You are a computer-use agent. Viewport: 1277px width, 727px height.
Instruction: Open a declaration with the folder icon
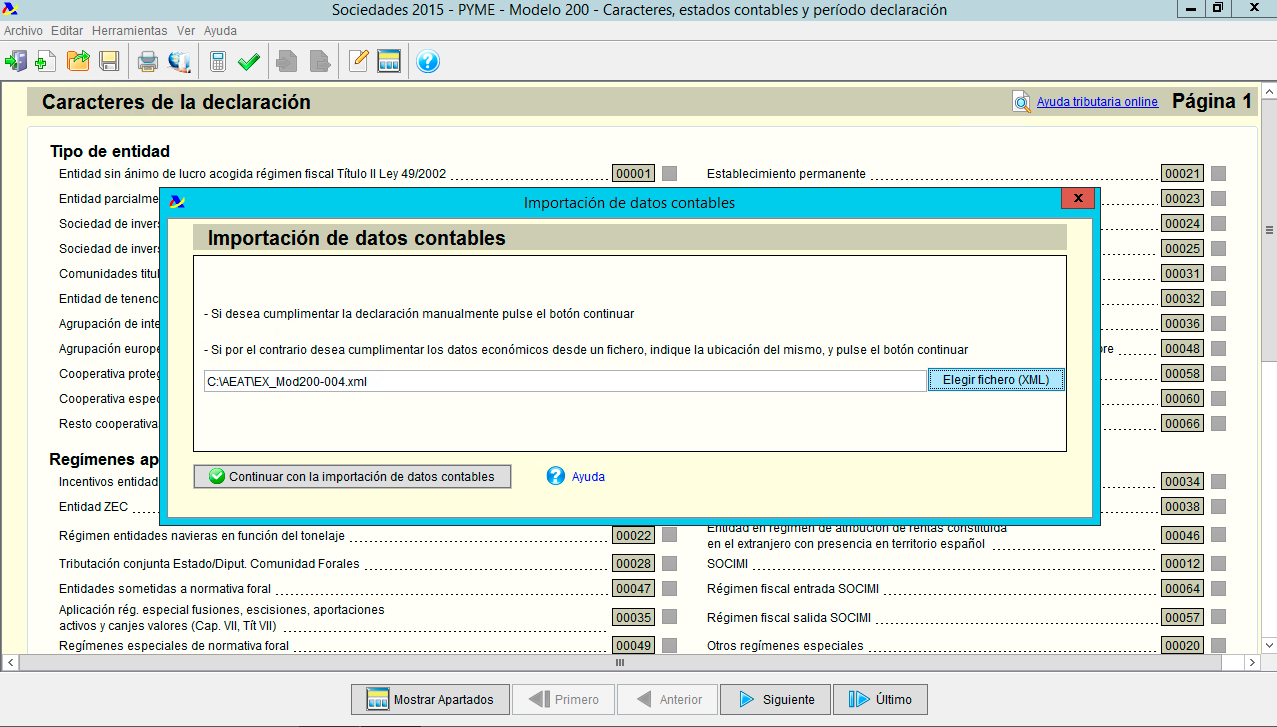pyautogui.click(x=78, y=62)
